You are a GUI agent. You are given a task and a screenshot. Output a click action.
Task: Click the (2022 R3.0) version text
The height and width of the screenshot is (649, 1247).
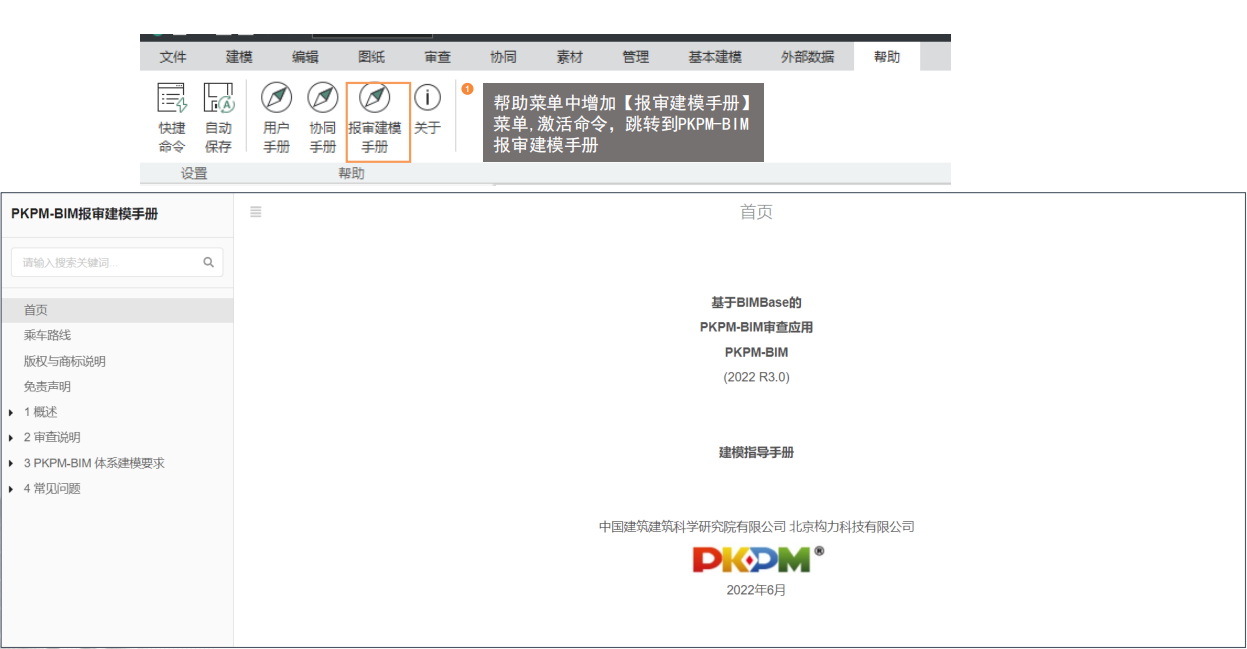[757, 378]
